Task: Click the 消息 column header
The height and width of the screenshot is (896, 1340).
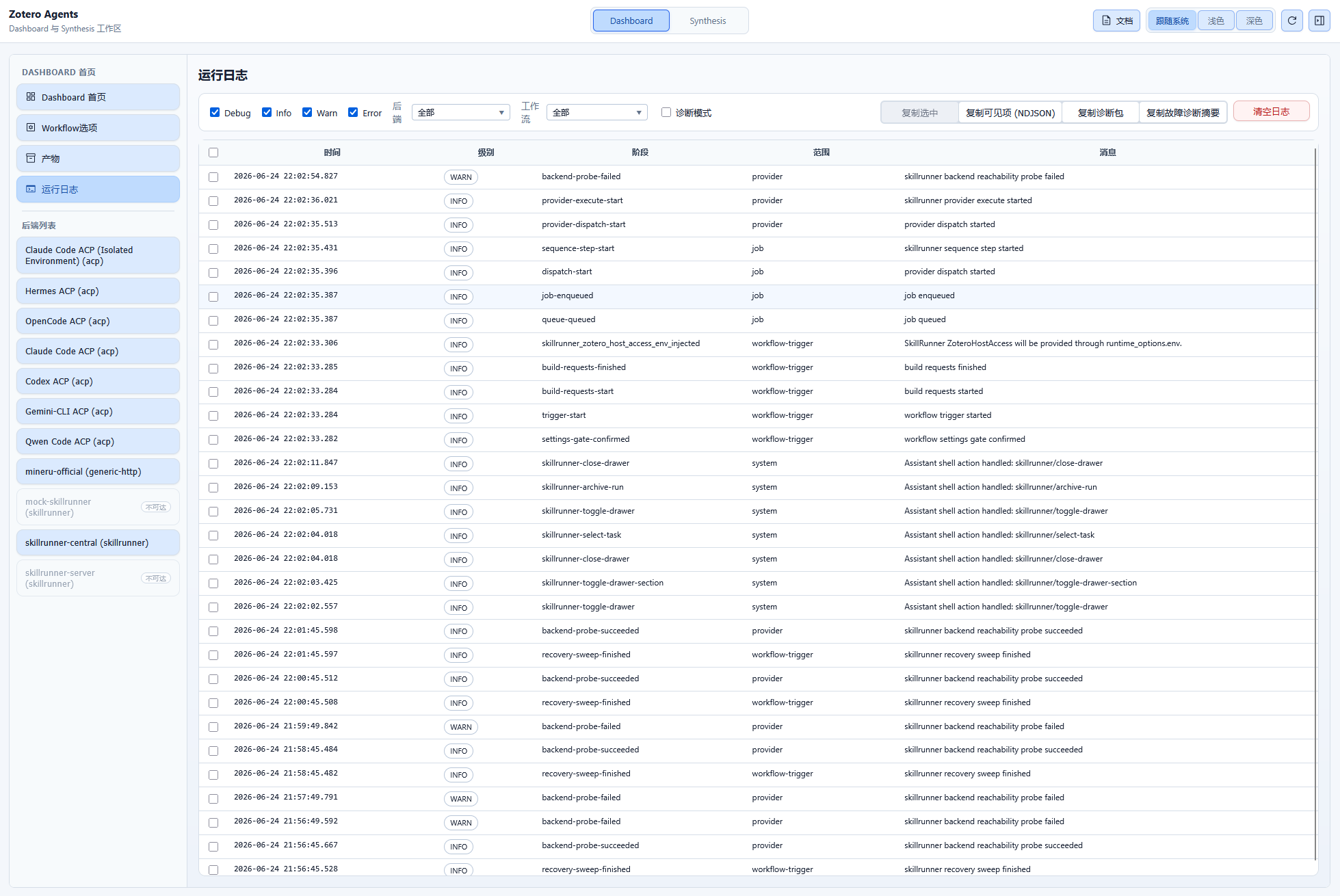Action: [1107, 153]
